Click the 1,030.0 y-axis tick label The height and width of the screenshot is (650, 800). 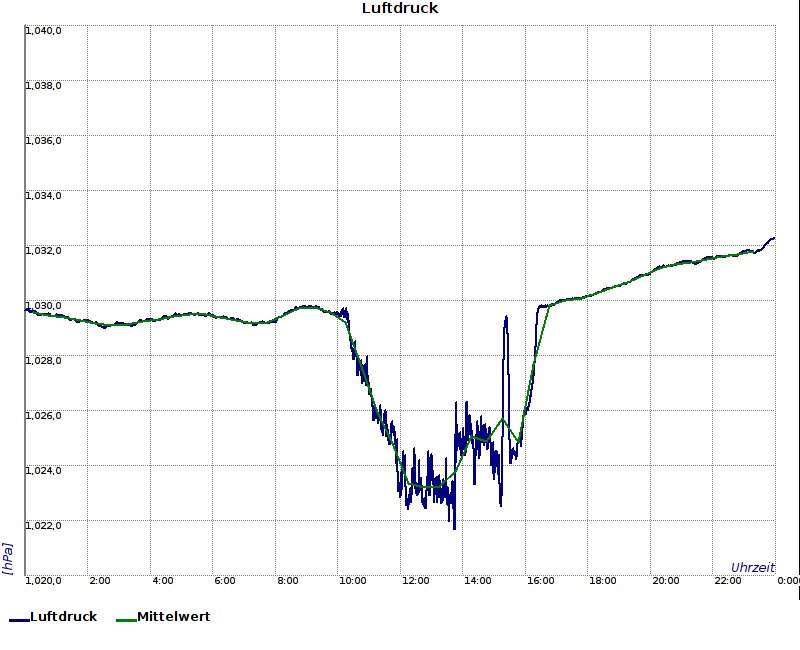pyautogui.click(x=44, y=306)
